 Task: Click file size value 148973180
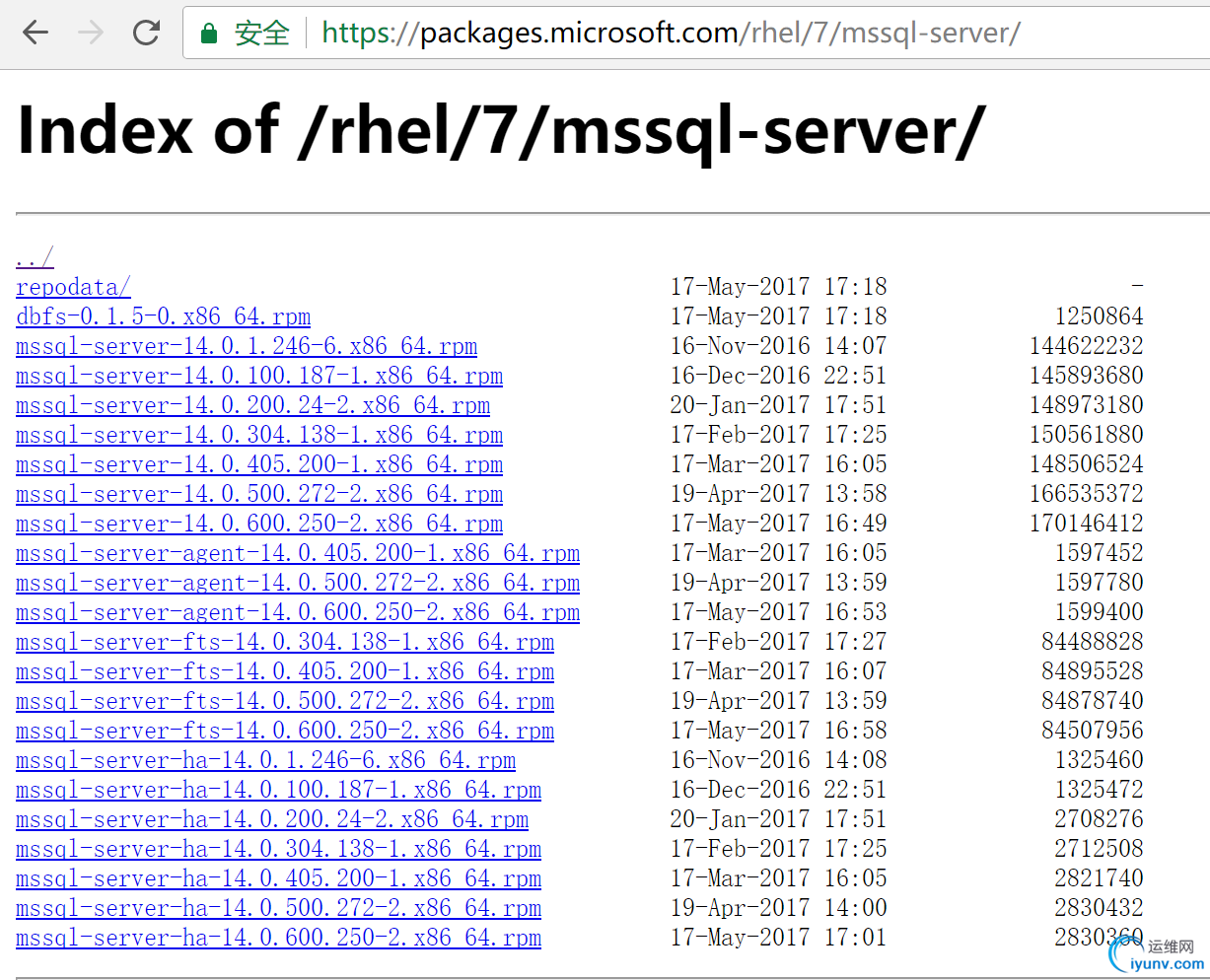point(1086,405)
